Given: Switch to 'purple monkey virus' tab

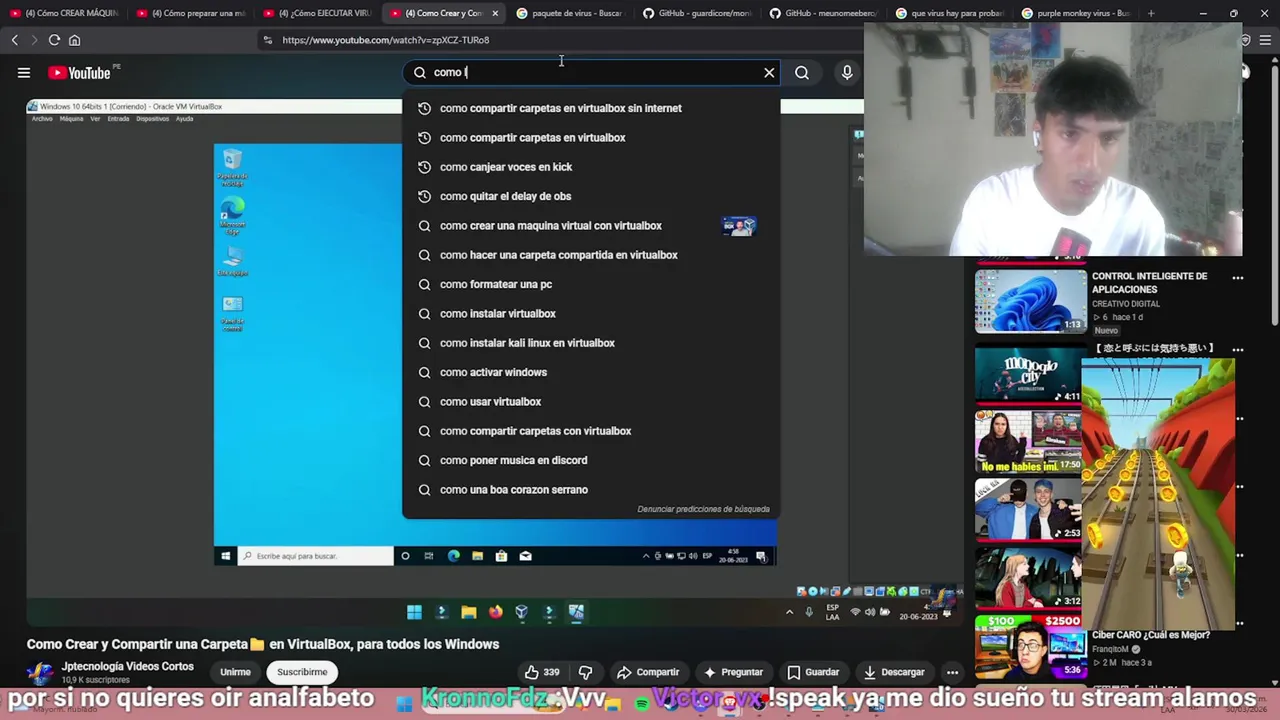Looking at the screenshot, I should [1076, 13].
